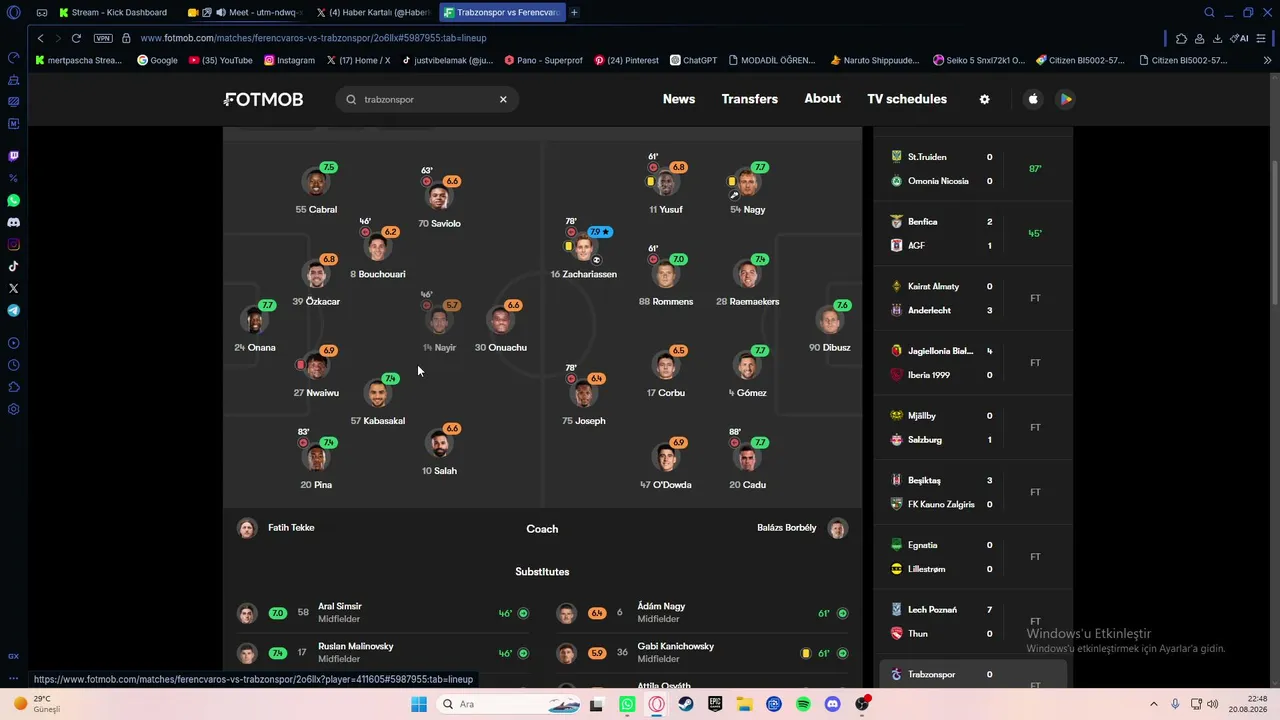Expand the hidden system tray icons

point(1153,704)
